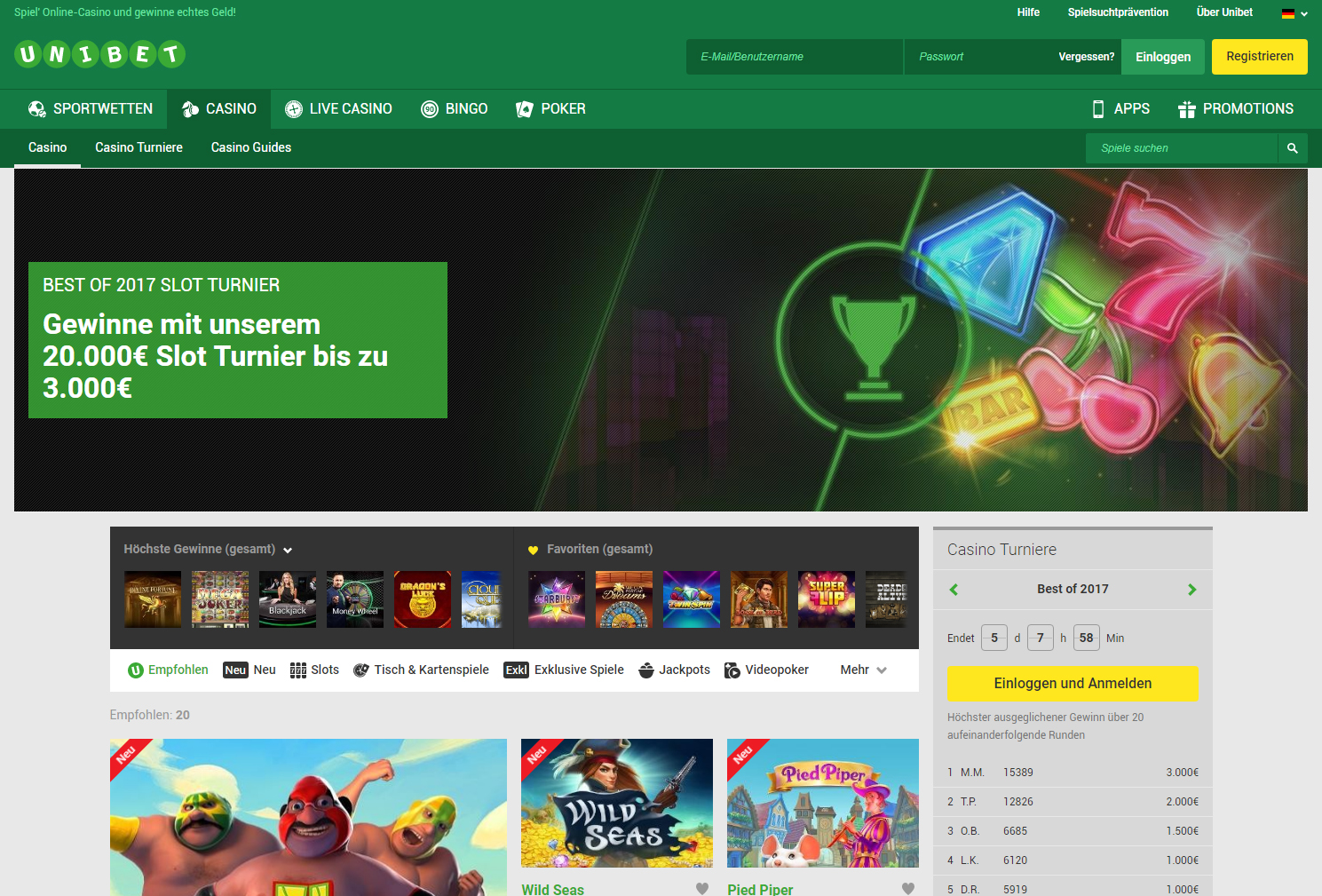Expand the Höchste Gewinne dropdown

click(x=287, y=550)
